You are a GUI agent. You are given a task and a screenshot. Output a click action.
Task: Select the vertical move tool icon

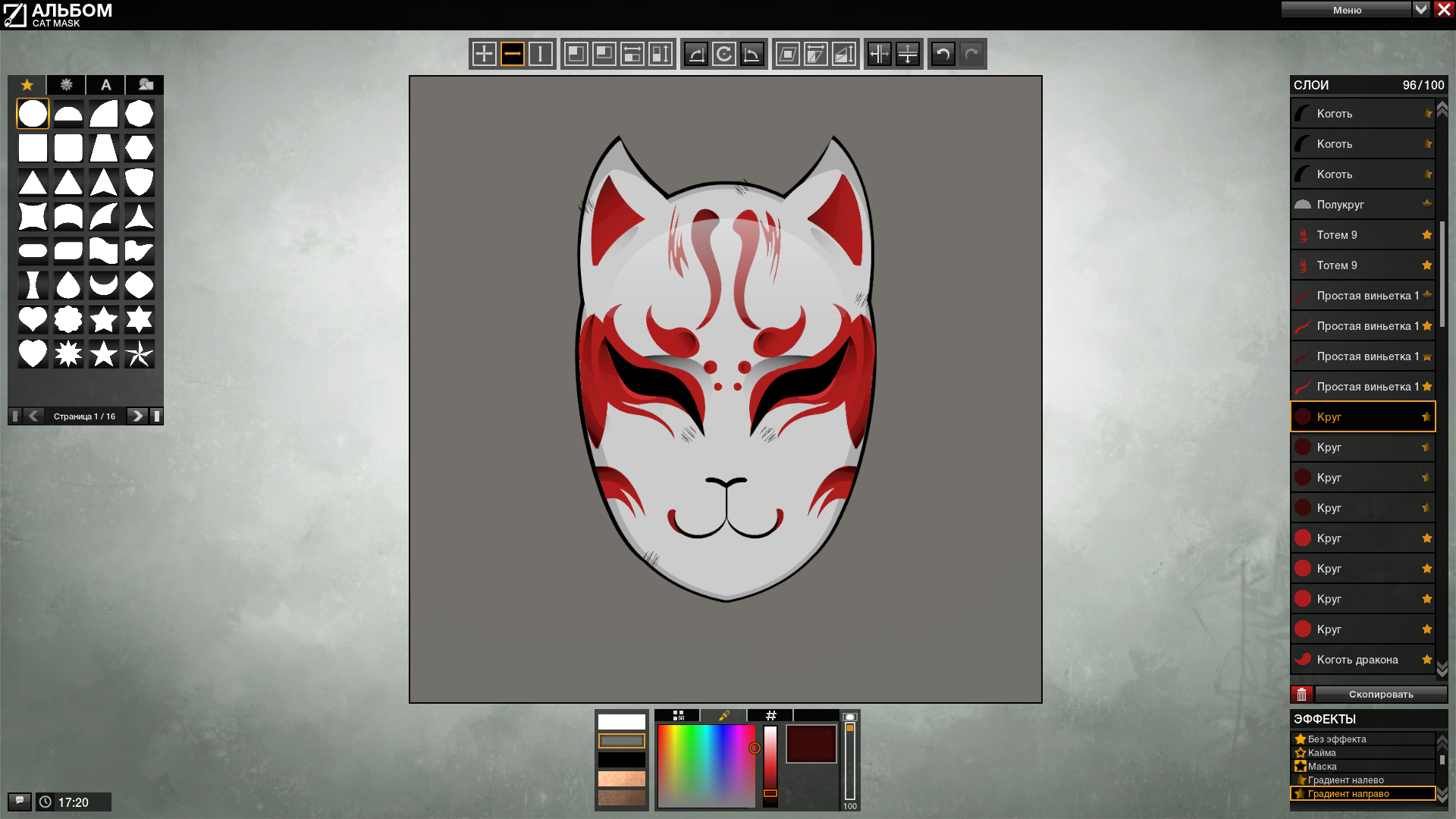point(541,54)
